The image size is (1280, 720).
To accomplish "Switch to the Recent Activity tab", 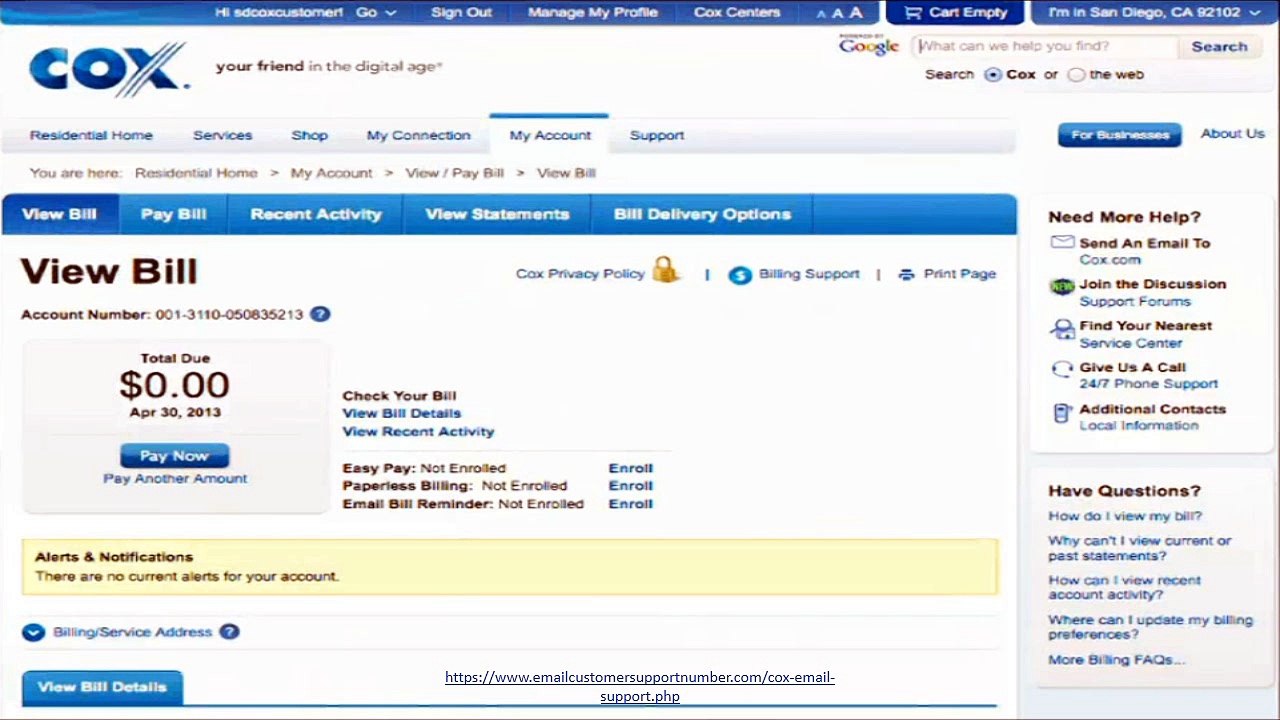I will pos(316,214).
